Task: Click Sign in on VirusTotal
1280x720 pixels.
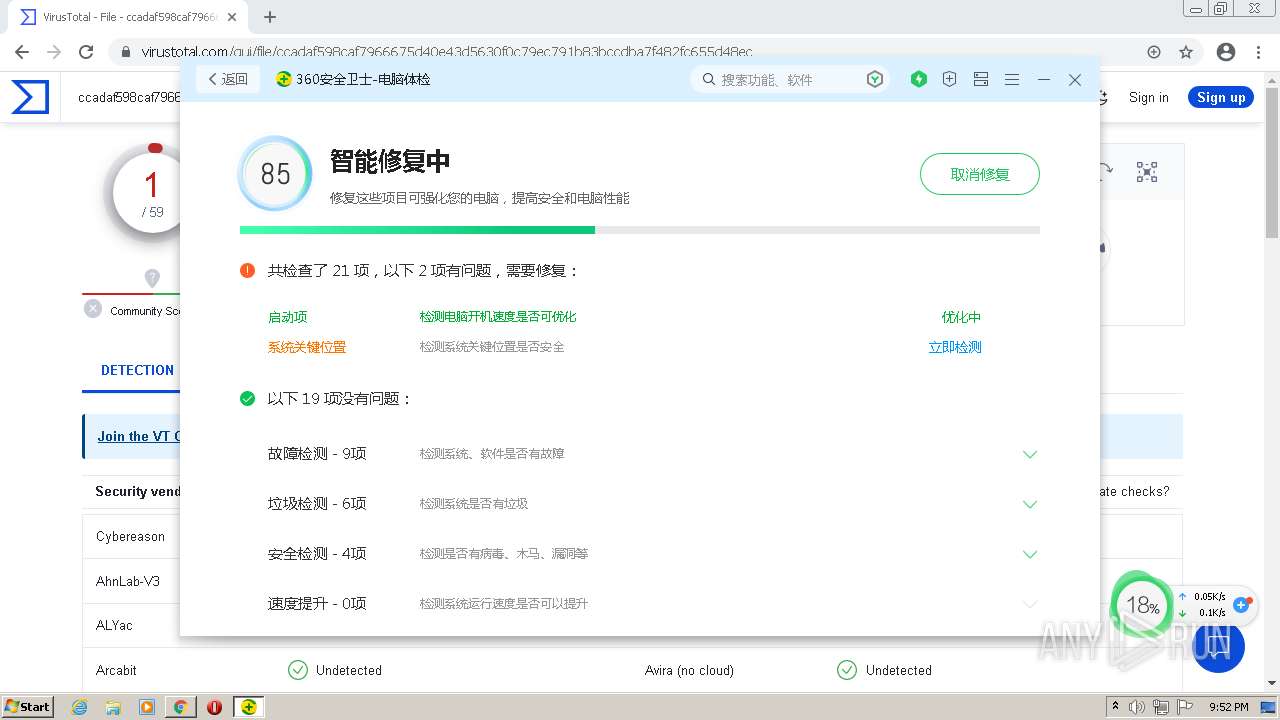Action: (1148, 97)
